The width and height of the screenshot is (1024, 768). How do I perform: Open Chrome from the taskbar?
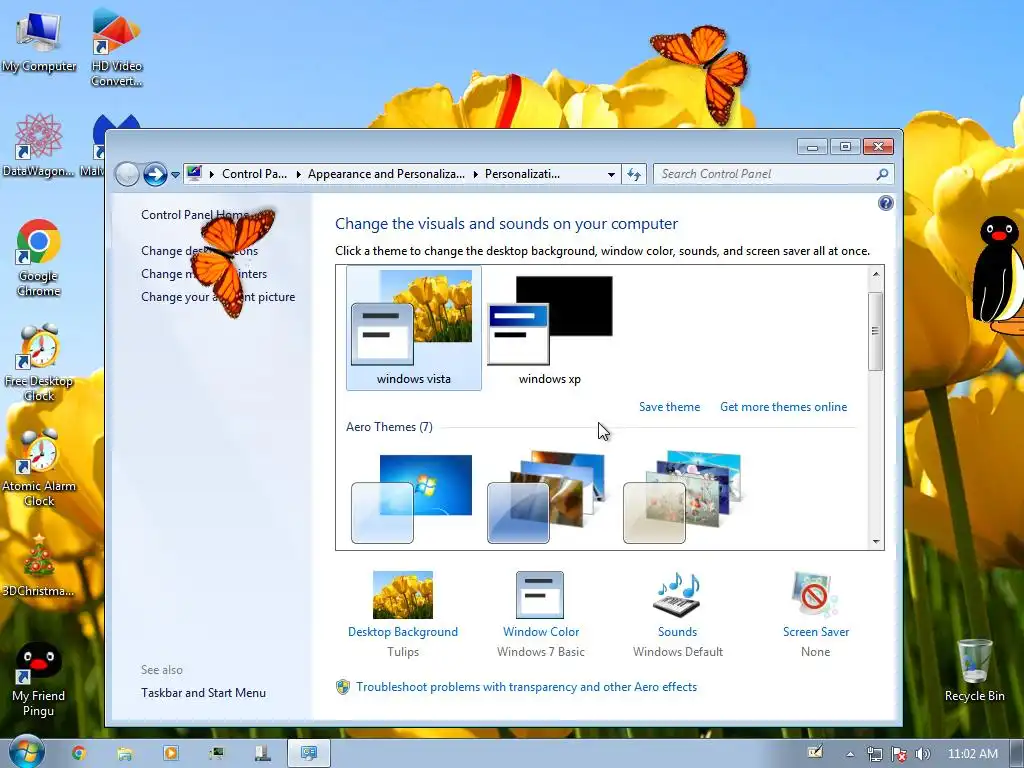(79, 754)
